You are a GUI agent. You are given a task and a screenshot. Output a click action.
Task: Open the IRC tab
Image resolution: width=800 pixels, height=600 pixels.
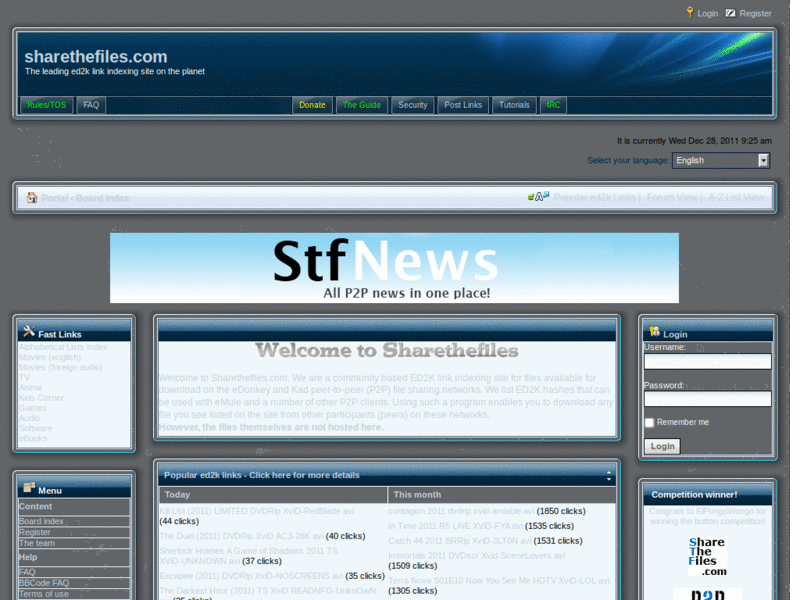[553, 105]
